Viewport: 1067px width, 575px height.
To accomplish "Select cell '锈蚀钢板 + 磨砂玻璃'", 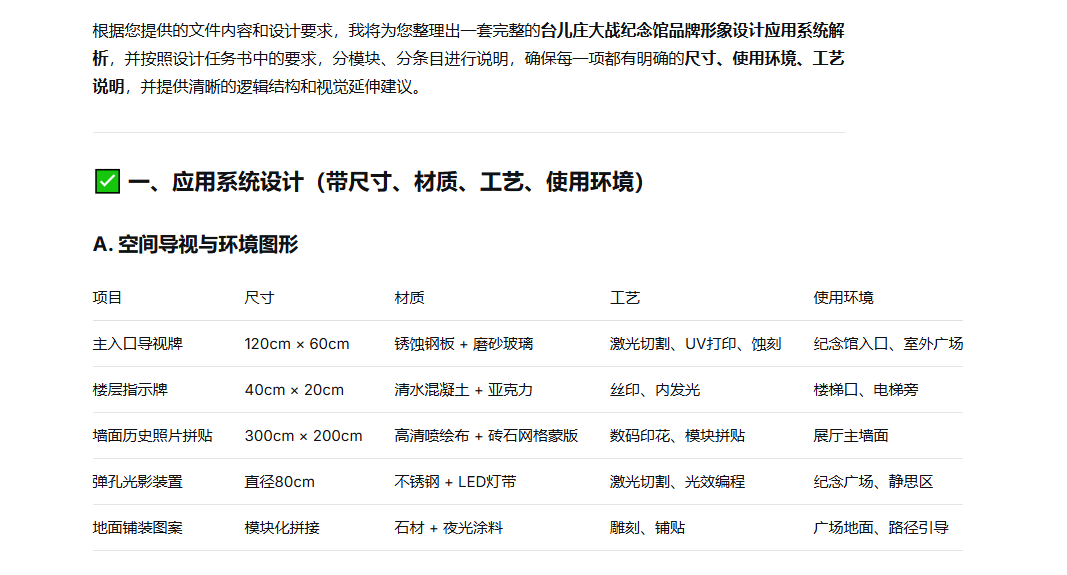I will pos(463,344).
